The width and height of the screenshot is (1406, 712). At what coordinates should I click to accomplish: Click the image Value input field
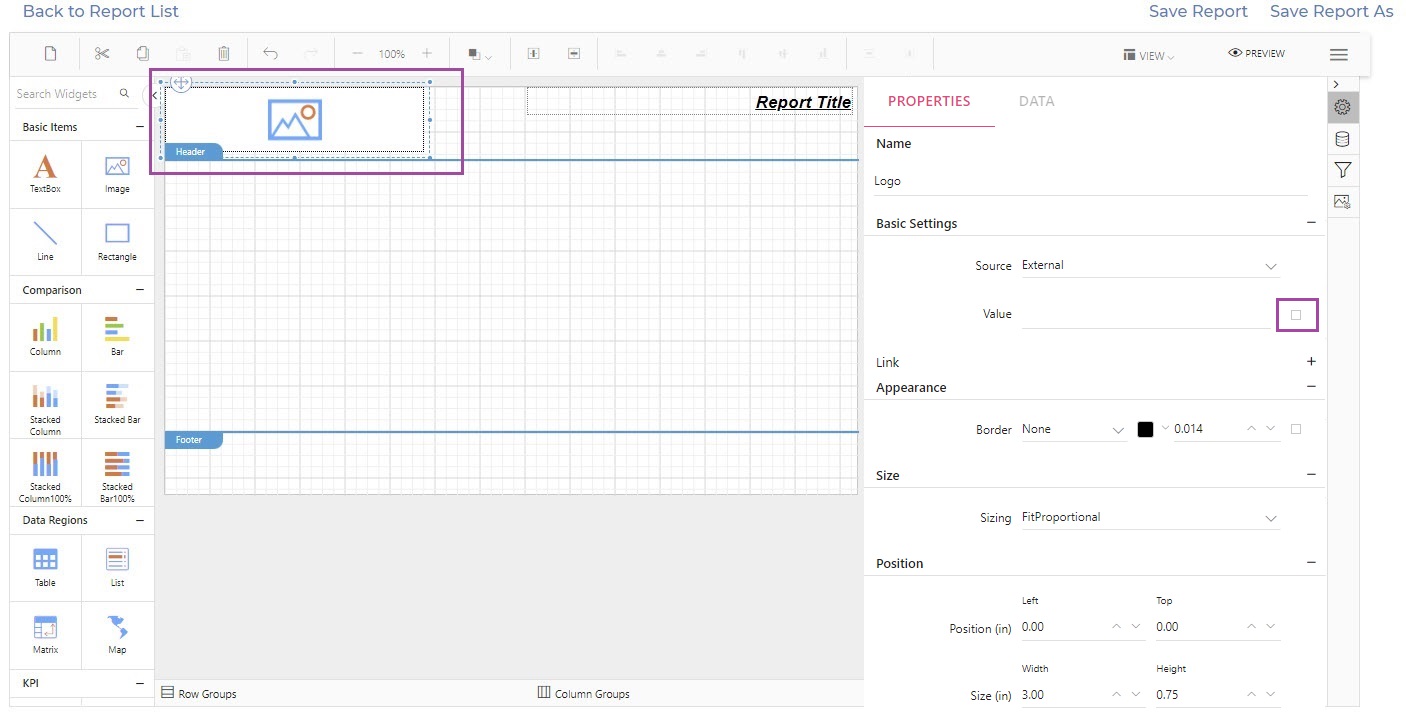pos(1145,315)
